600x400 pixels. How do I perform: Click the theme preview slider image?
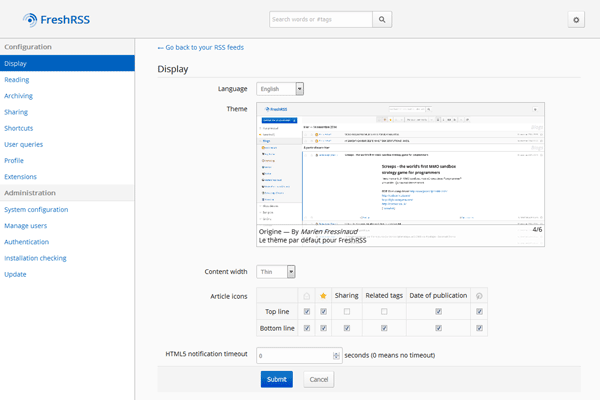pyautogui.click(x=401, y=162)
